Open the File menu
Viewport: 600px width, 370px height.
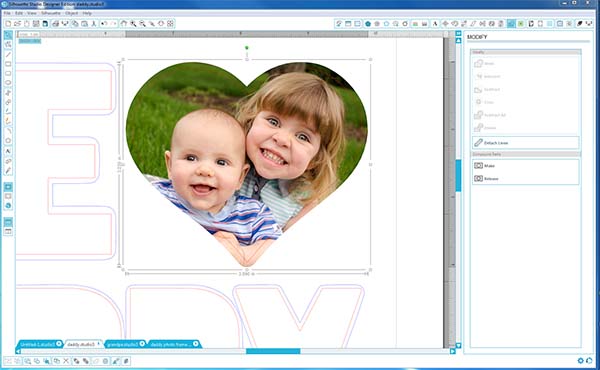7,13
